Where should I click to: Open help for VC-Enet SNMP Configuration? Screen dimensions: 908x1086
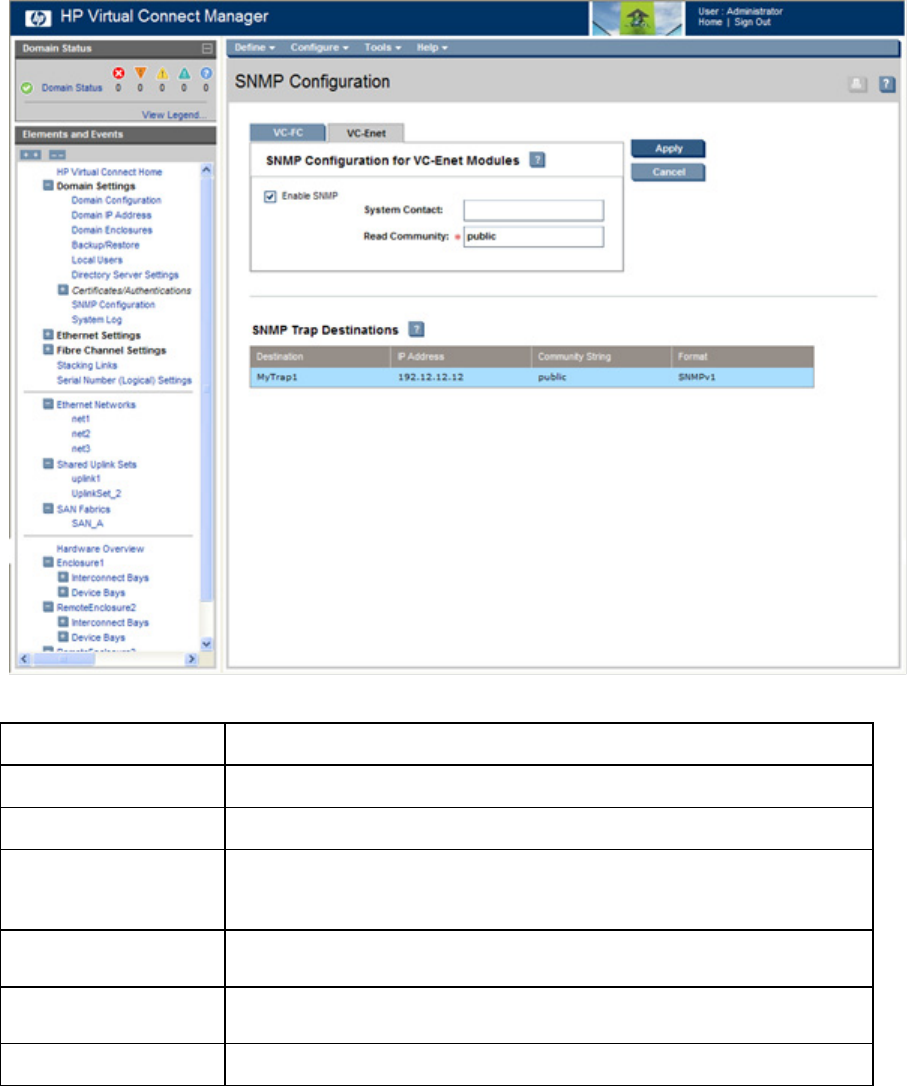pos(537,160)
